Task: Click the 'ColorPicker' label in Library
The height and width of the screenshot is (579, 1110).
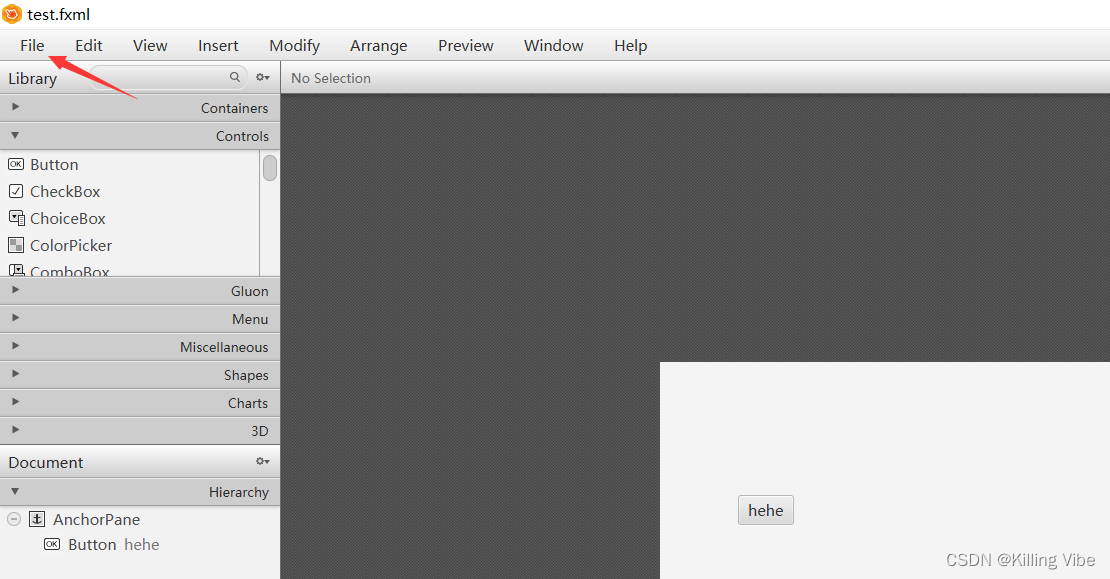Action: pos(71,246)
